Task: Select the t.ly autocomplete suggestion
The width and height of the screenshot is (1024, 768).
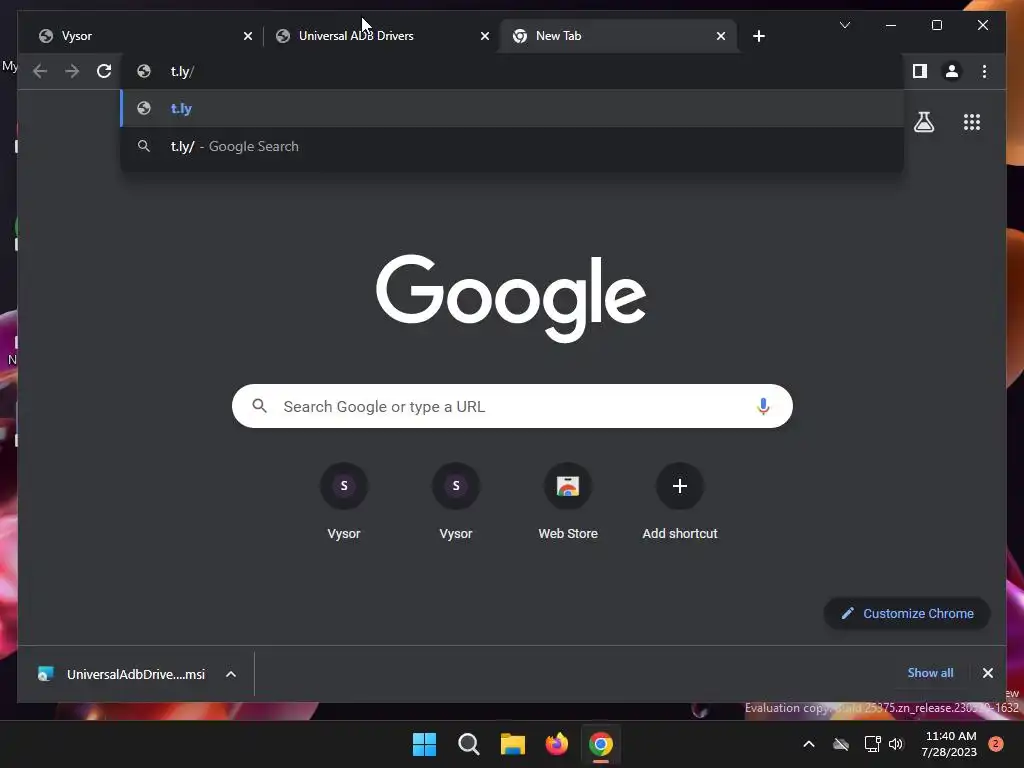Action: (512, 108)
